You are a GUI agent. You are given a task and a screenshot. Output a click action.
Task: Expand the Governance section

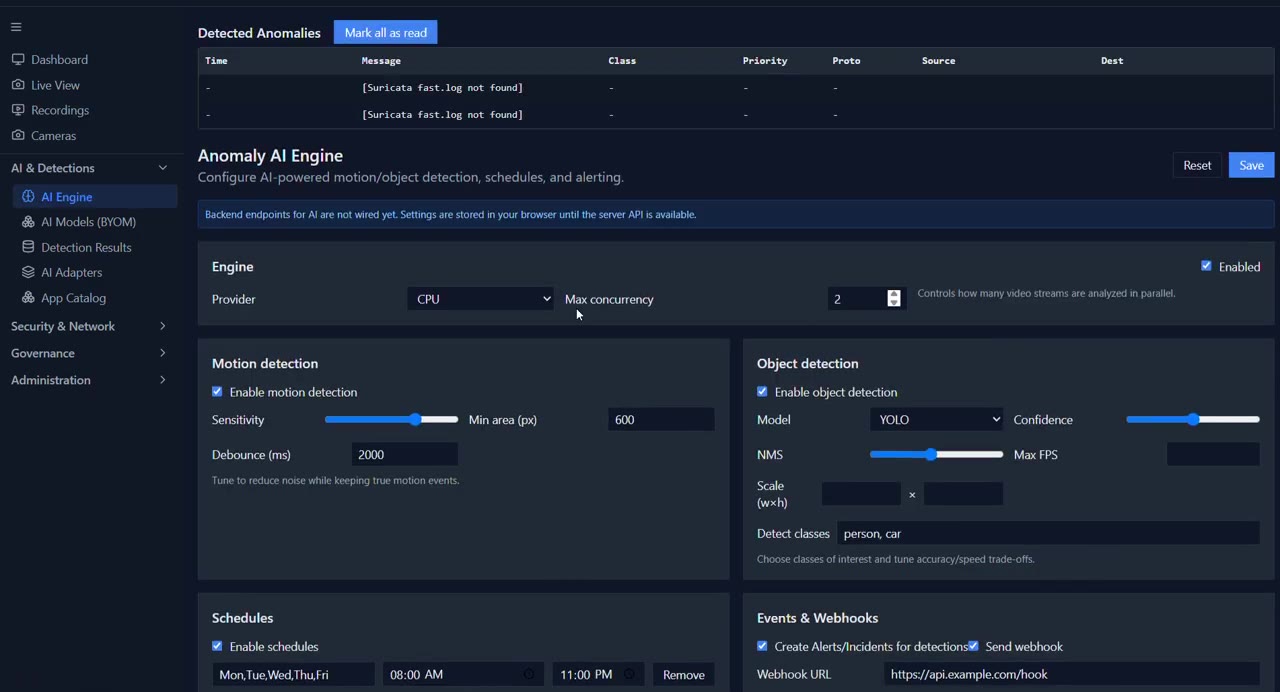[x=162, y=353]
